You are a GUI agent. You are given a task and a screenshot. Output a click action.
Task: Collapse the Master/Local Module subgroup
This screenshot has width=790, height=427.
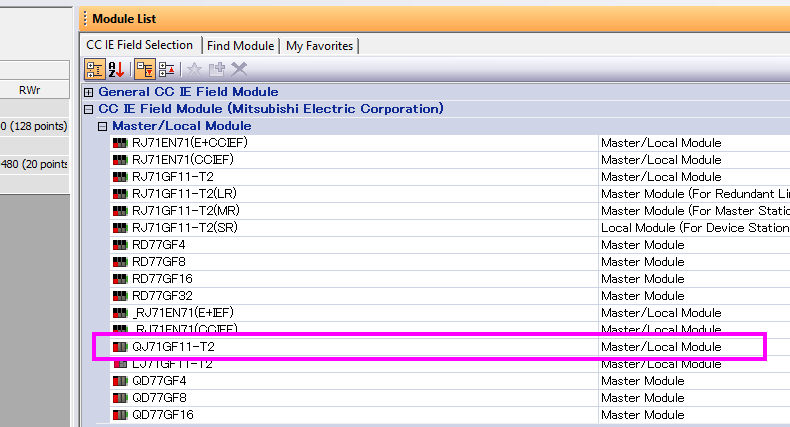(102, 126)
